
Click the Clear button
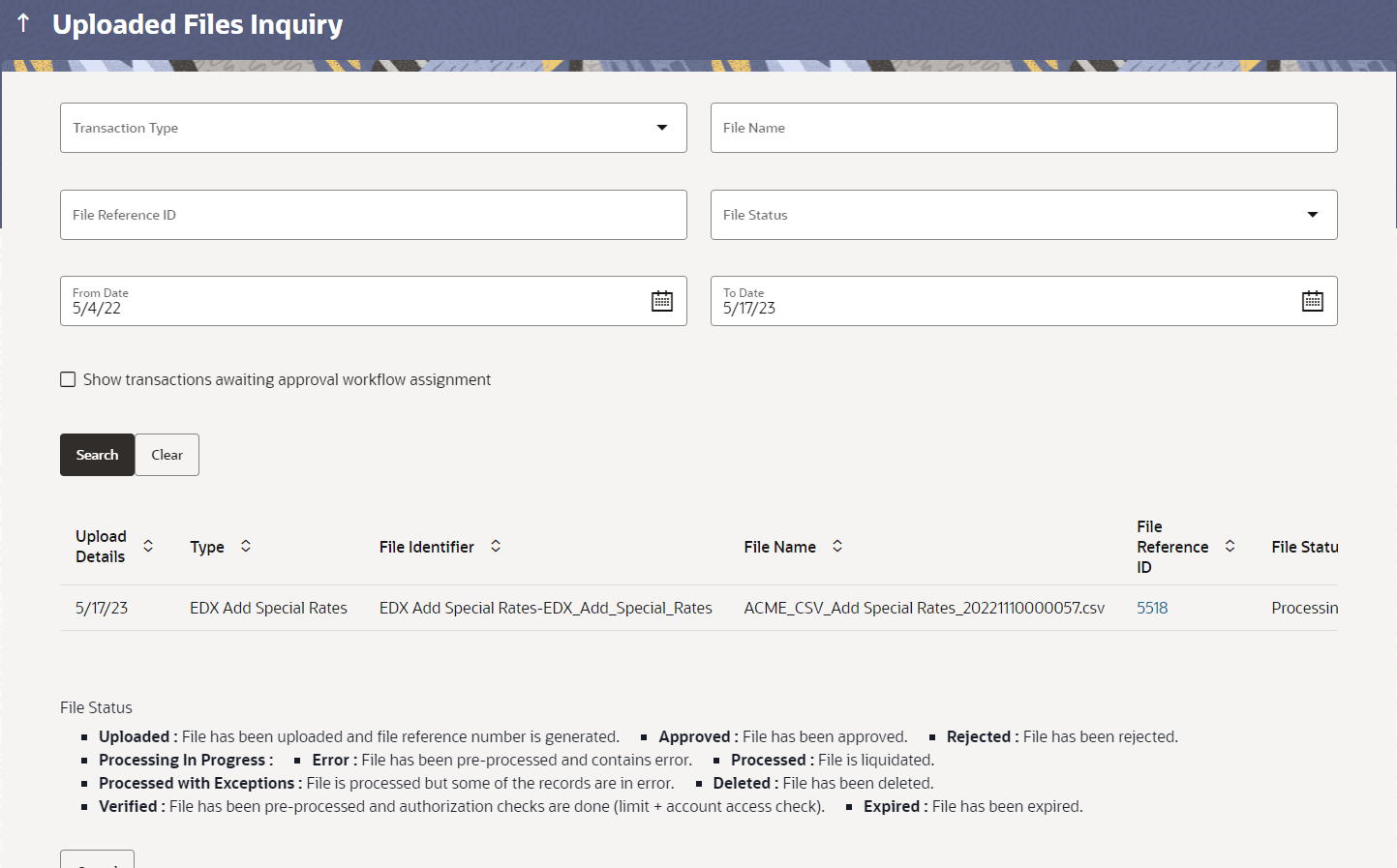coord(166,454)
